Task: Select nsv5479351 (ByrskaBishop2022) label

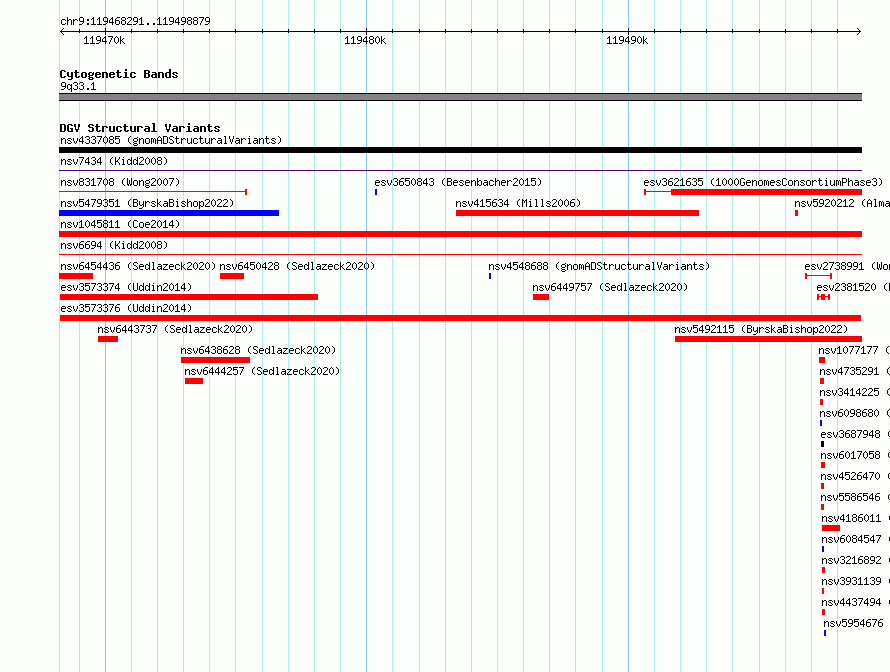Action: click(147, 203)
